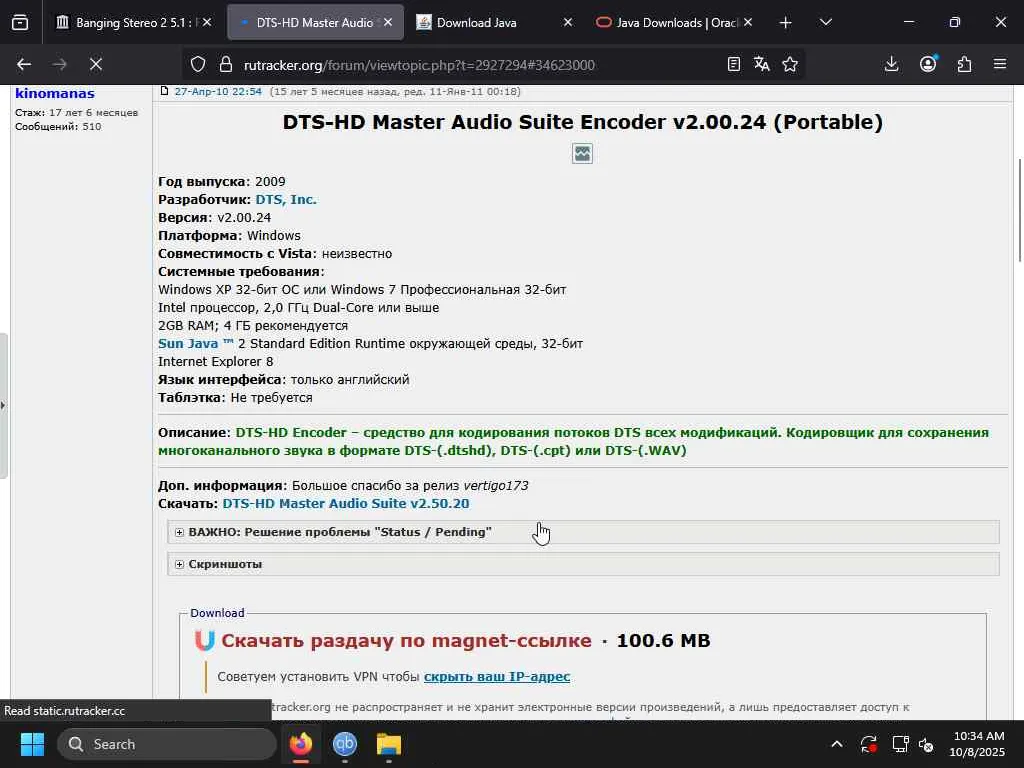Show the list all tabs dropdown
This screenshot has width=1024, height=768.
pos(825,23)
